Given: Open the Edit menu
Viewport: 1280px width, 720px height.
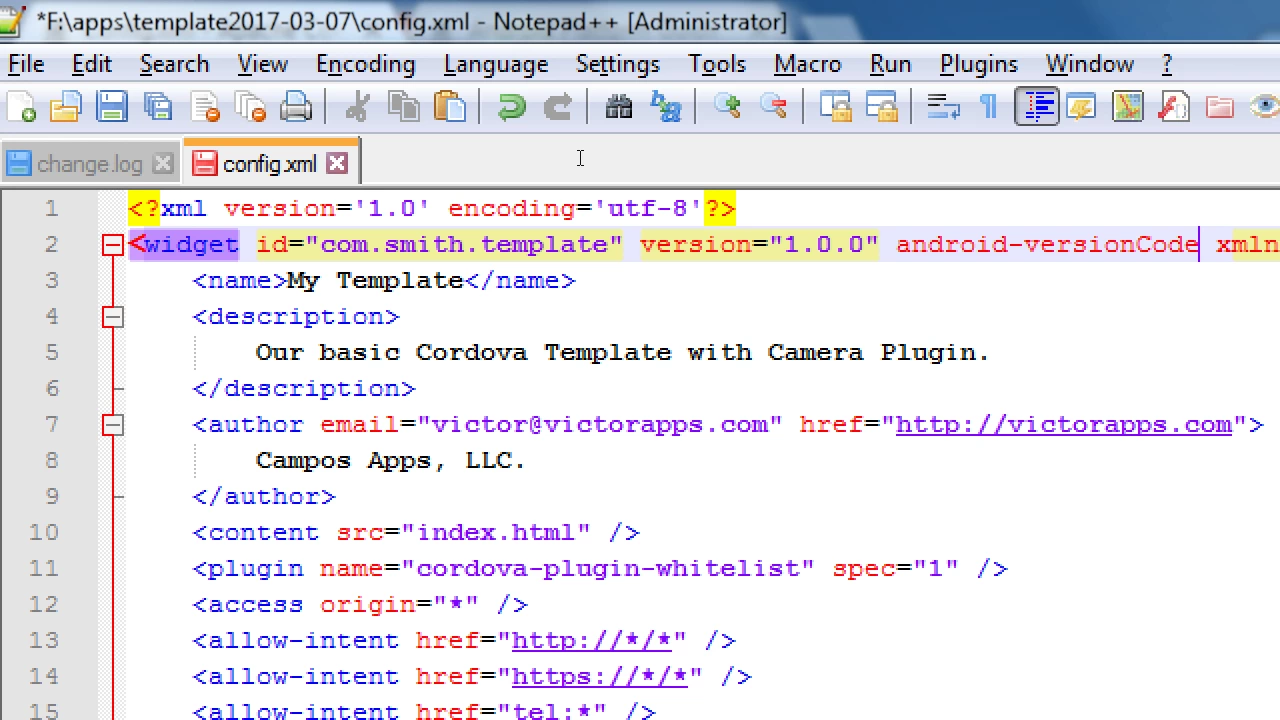Looking at the screenshot, I should click(91, 64).
